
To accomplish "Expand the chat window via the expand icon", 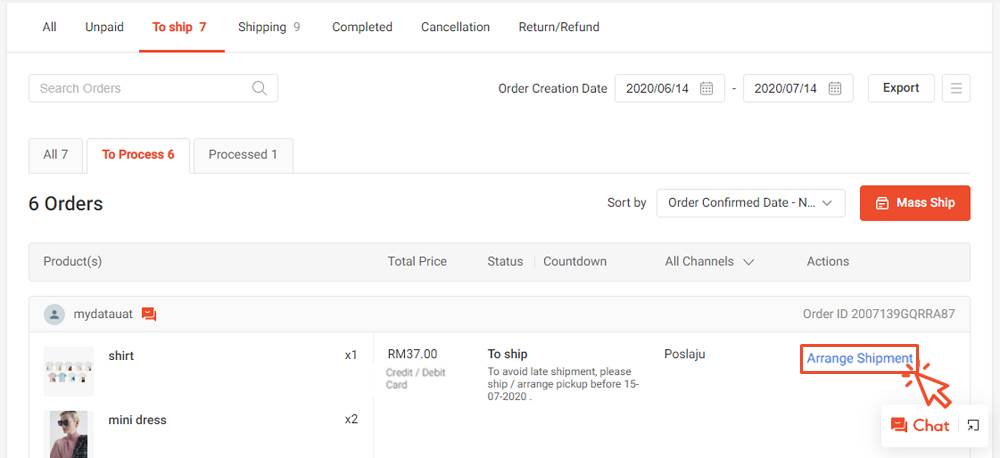I will [x=973, y=425].
